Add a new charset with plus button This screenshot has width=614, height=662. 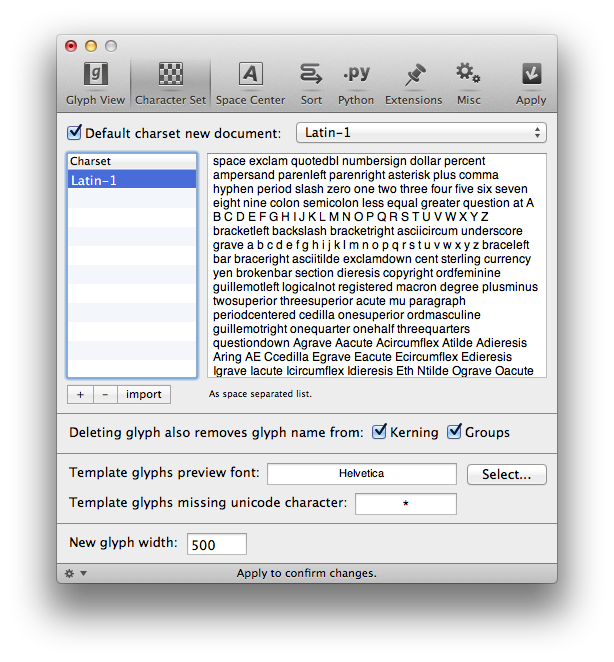point(80,394)
